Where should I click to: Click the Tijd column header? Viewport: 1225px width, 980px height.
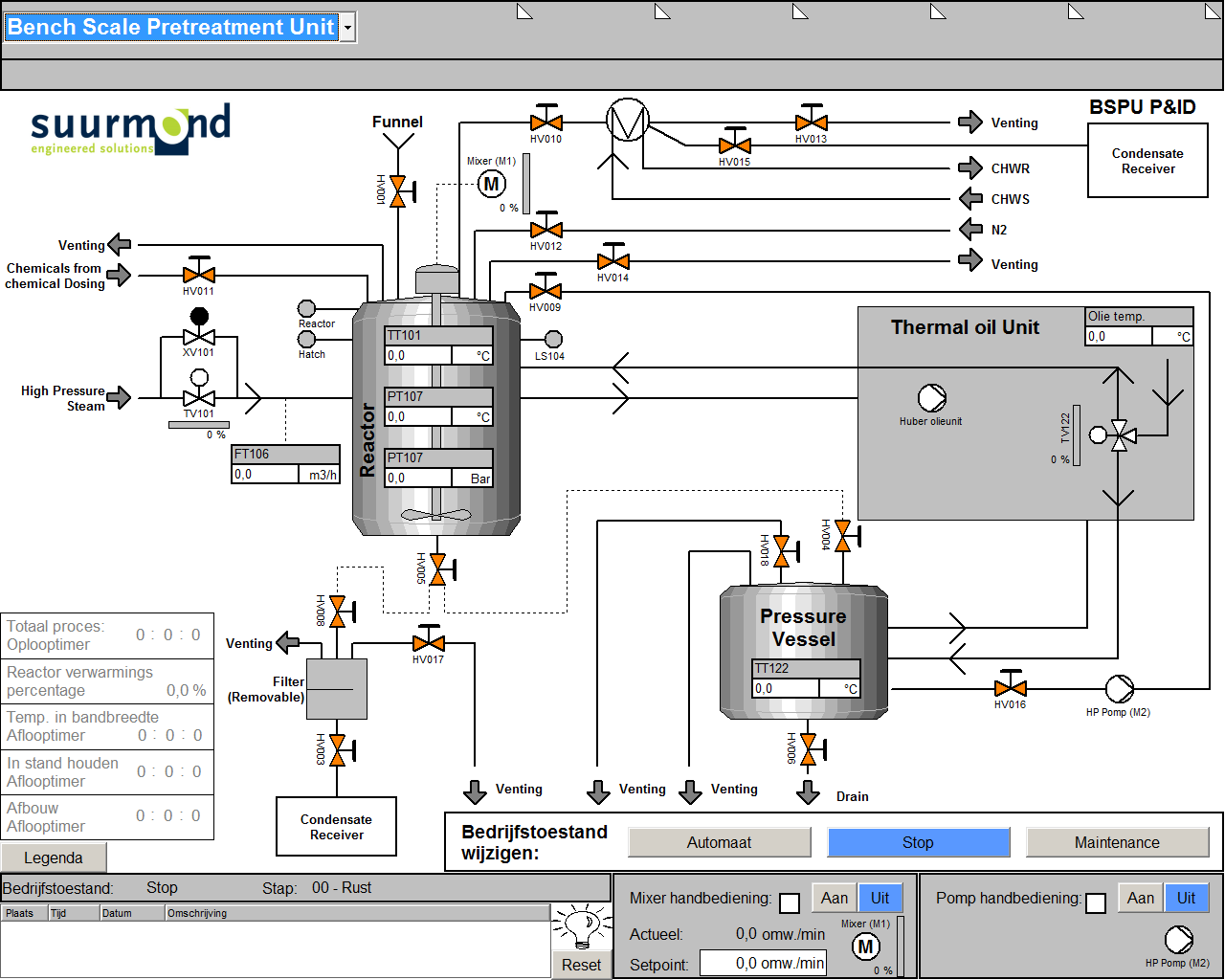[x=74, y=913]
